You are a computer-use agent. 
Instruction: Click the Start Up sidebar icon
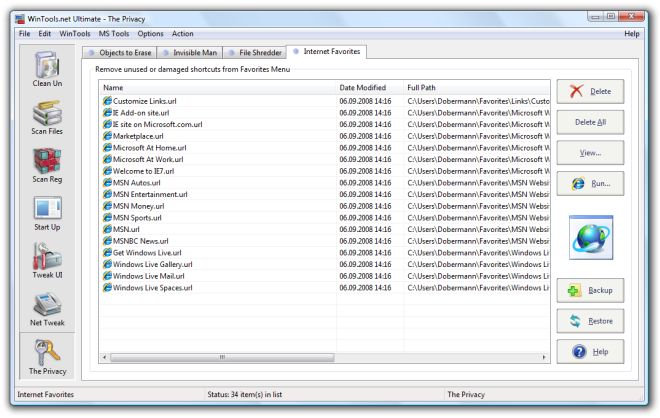[x=47, y=214]
